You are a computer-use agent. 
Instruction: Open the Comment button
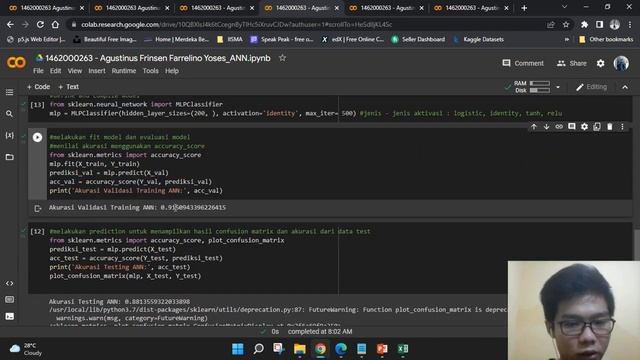[x=523, y=63]
